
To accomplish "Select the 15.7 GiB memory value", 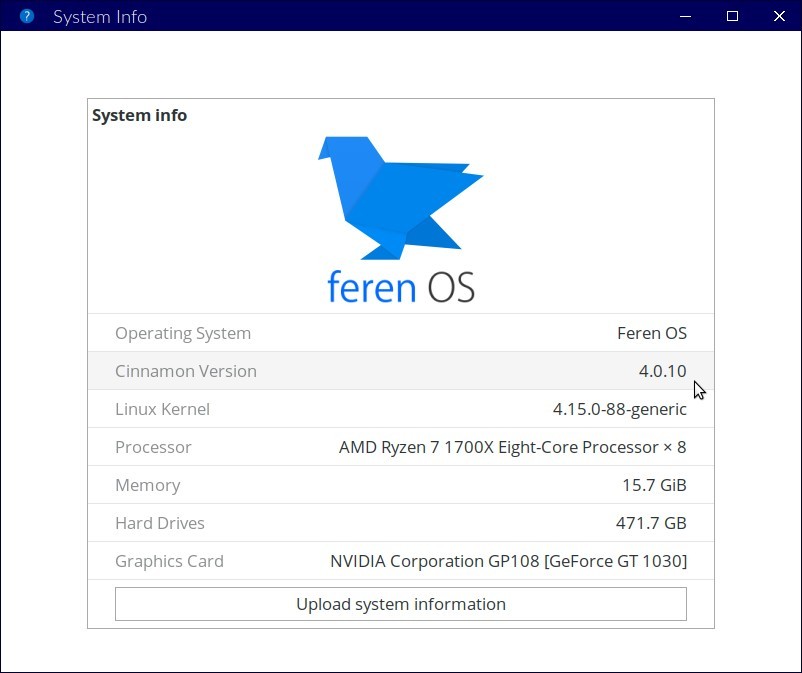I will click(x=654, y=485).
